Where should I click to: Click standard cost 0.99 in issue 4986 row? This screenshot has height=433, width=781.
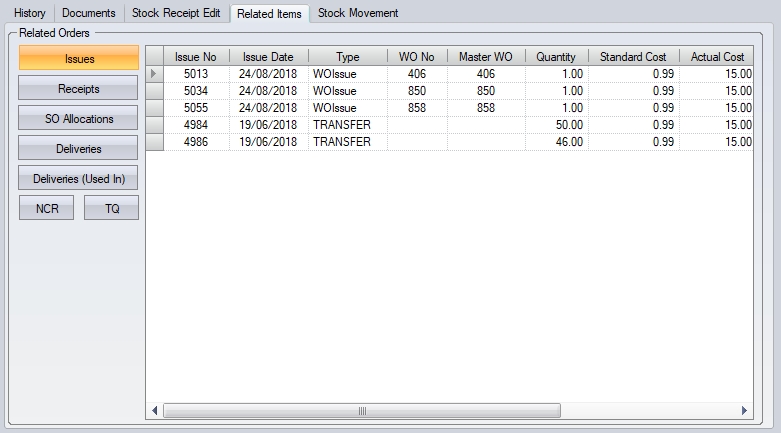pyautogui.click(x=634, y=142)
